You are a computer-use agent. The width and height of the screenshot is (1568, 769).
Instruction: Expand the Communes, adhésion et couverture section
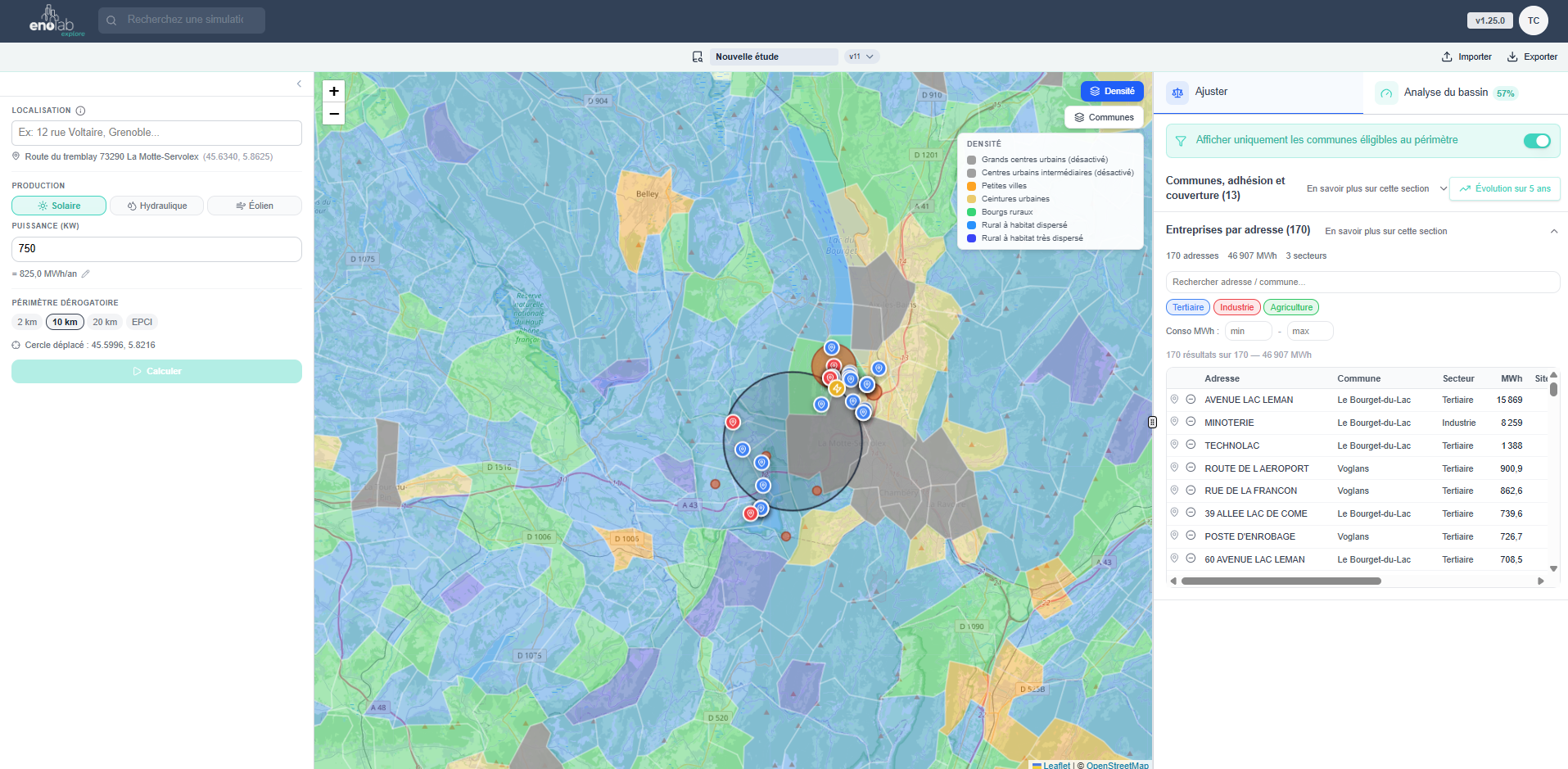pos(1444,188)
